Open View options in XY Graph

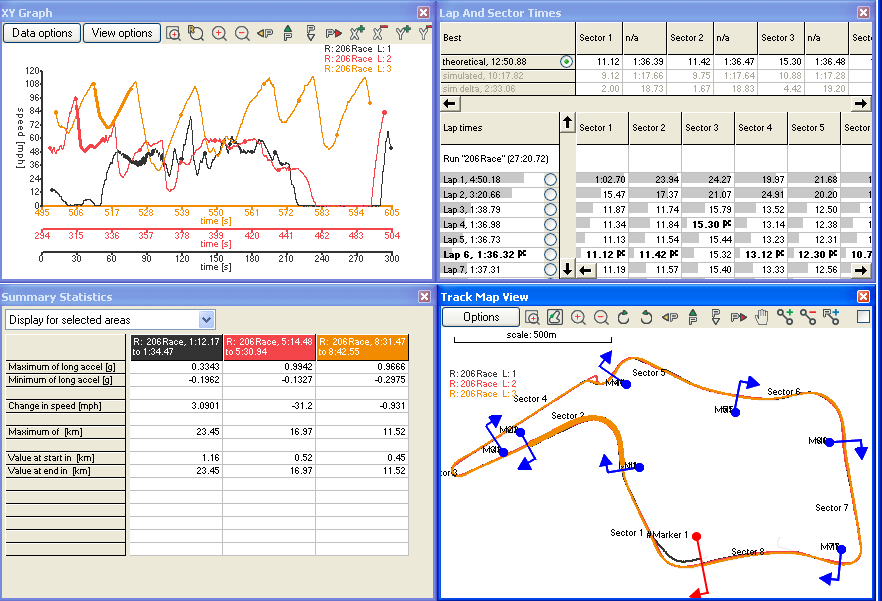tap(122, 33)
